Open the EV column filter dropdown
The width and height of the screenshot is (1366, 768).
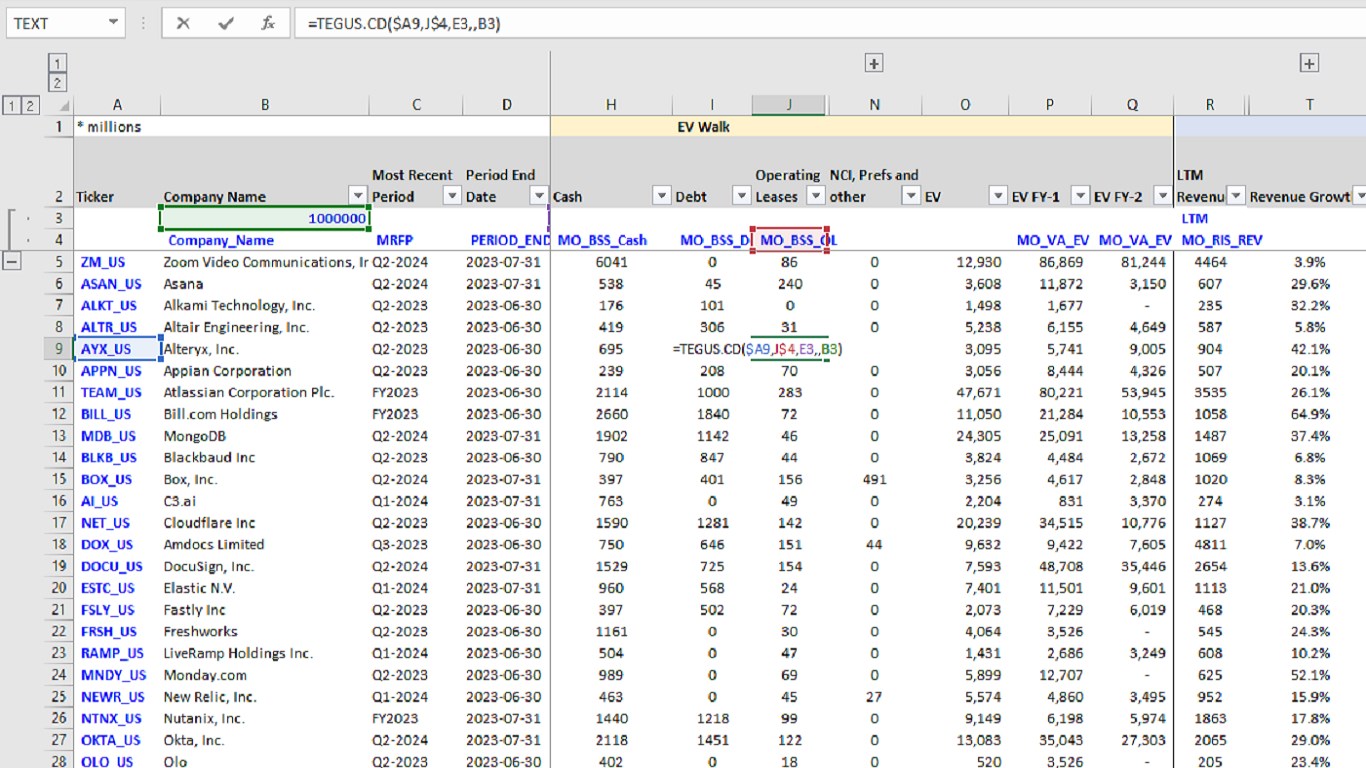(x=997, y=196)
